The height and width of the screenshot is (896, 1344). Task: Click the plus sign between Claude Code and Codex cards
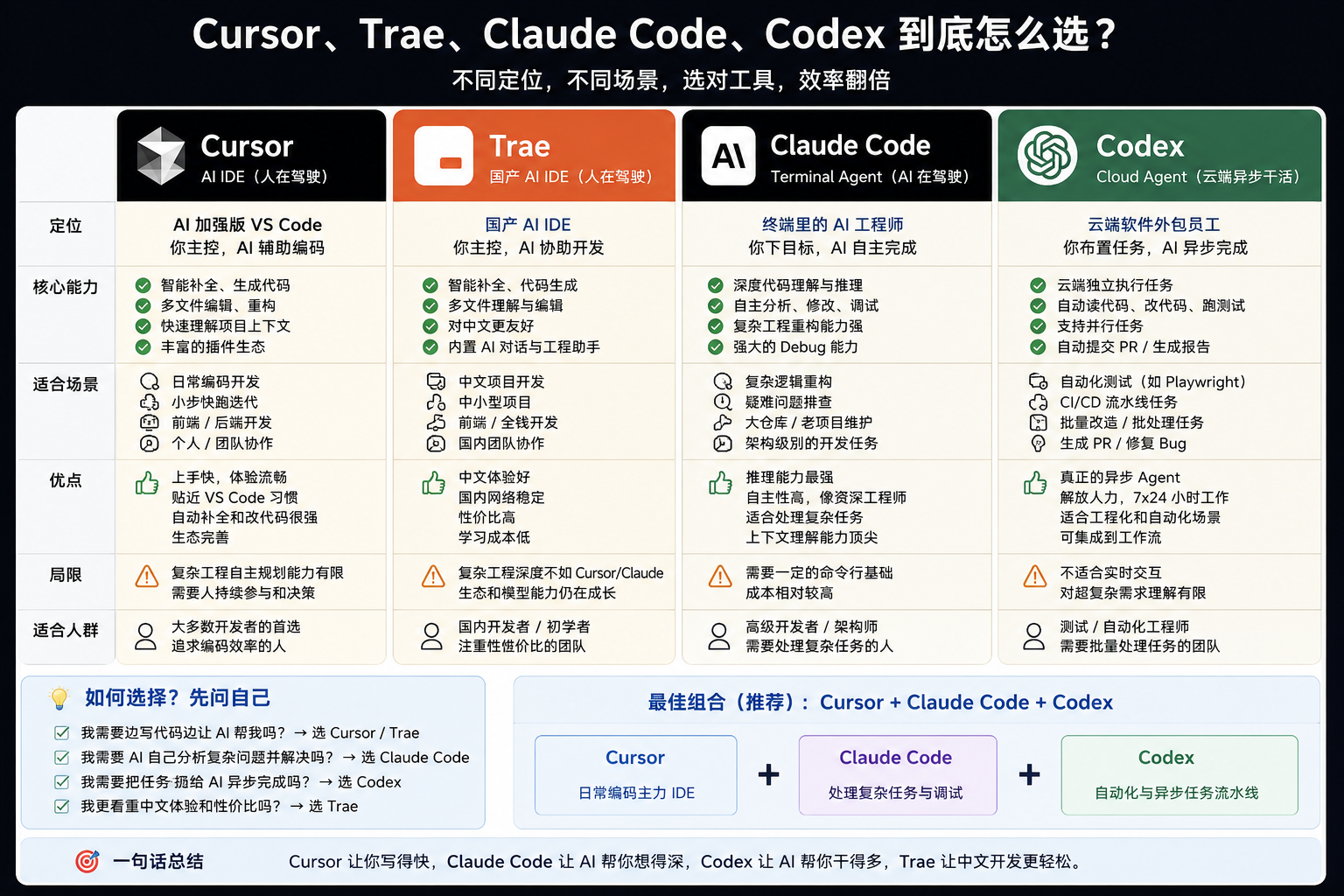tap(1030, 774)
